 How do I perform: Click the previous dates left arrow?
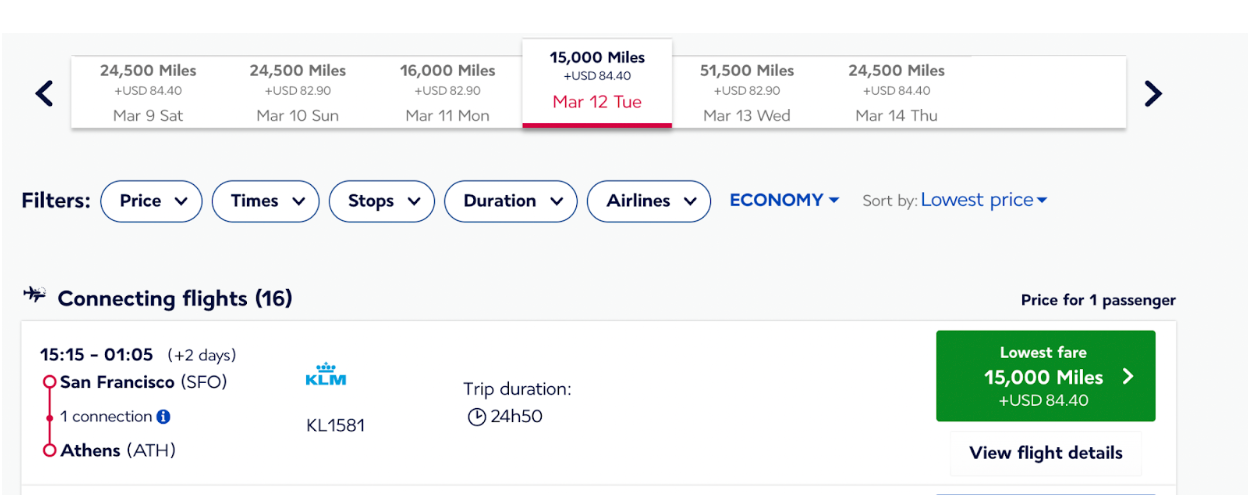point(44,94)
